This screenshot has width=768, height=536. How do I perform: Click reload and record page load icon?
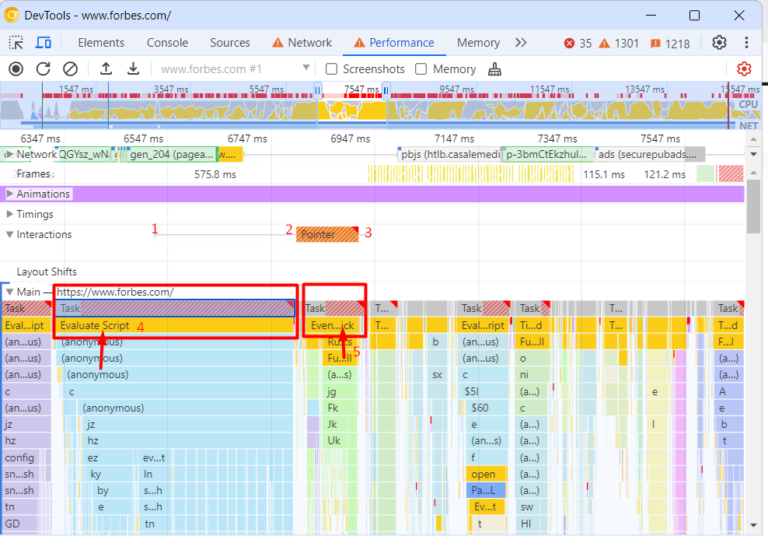point(43,69)
